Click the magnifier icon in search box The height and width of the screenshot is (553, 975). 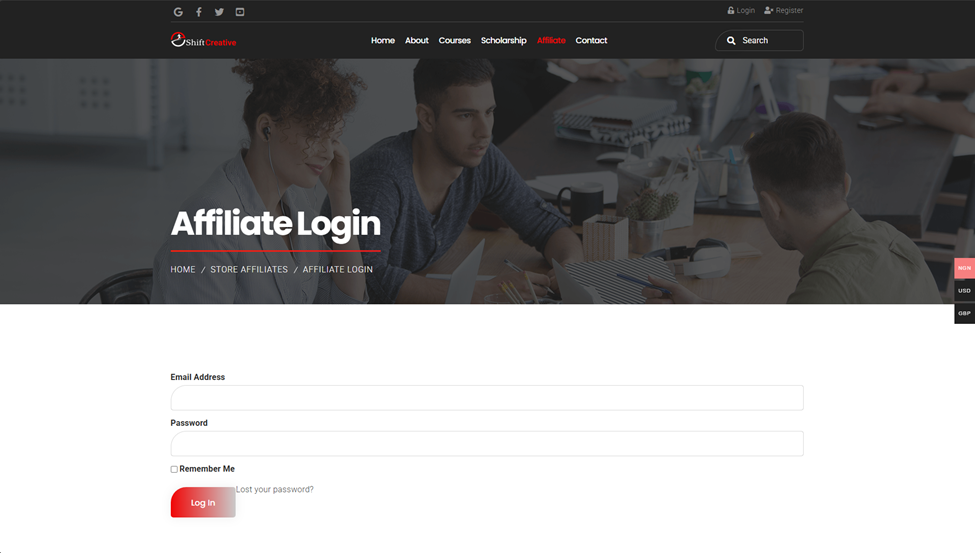pyautogui.click(x=731, y=41)
